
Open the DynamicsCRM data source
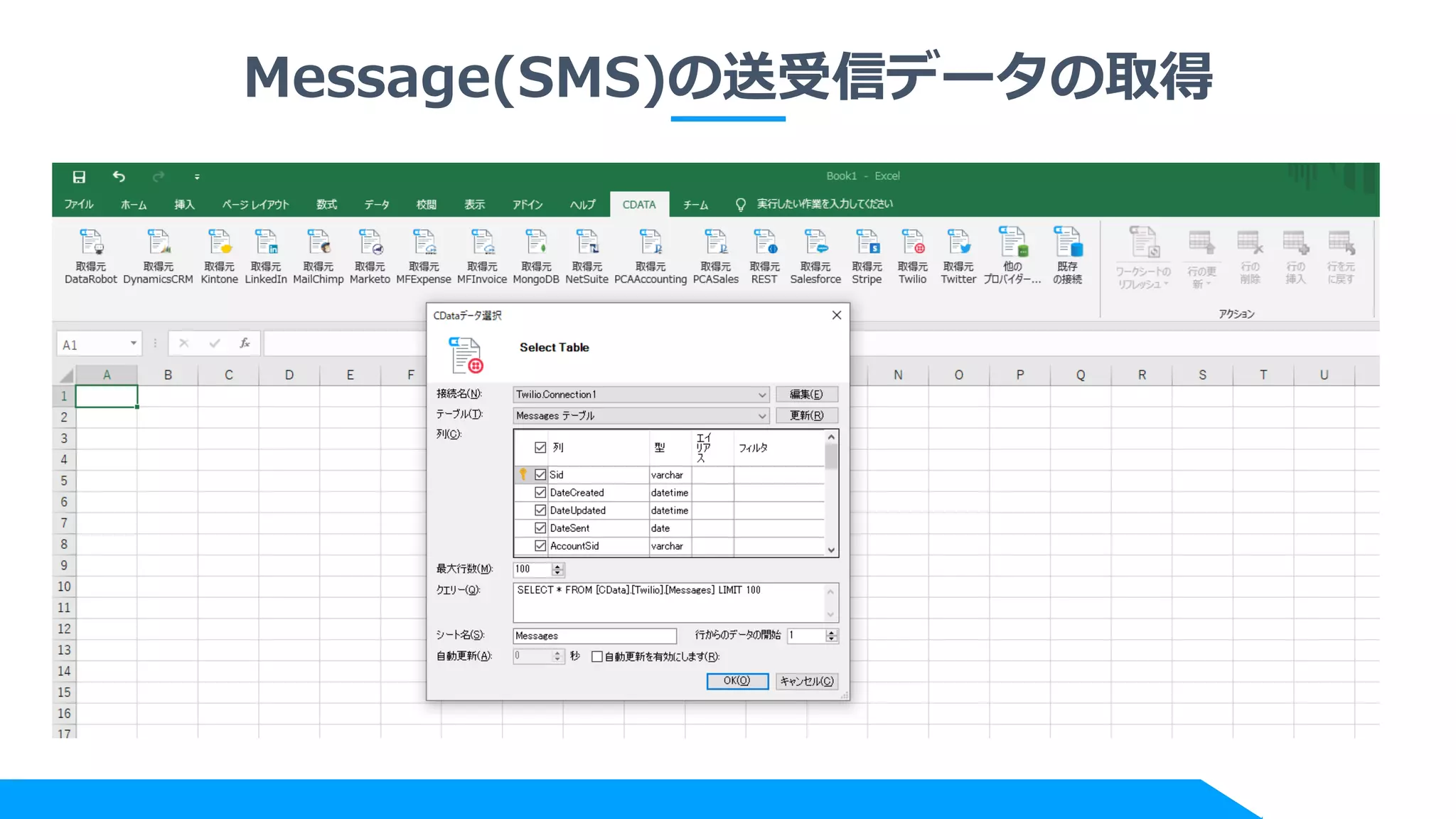point(158,256)
